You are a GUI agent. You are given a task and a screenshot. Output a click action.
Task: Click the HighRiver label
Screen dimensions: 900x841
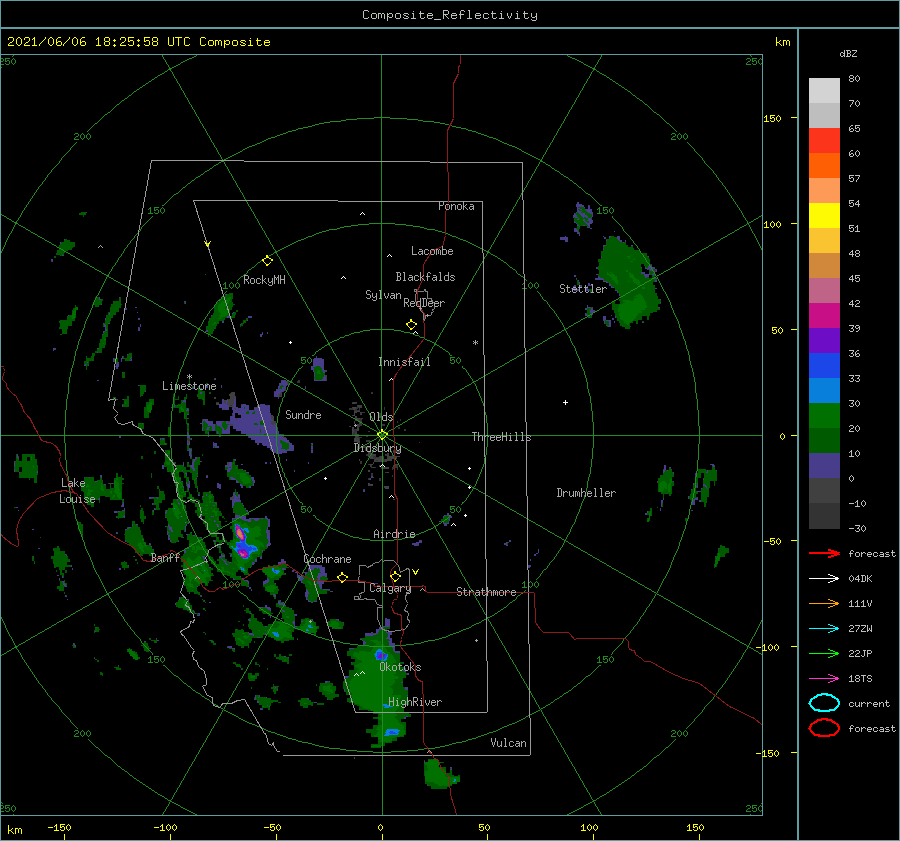[x=415, y=702]
